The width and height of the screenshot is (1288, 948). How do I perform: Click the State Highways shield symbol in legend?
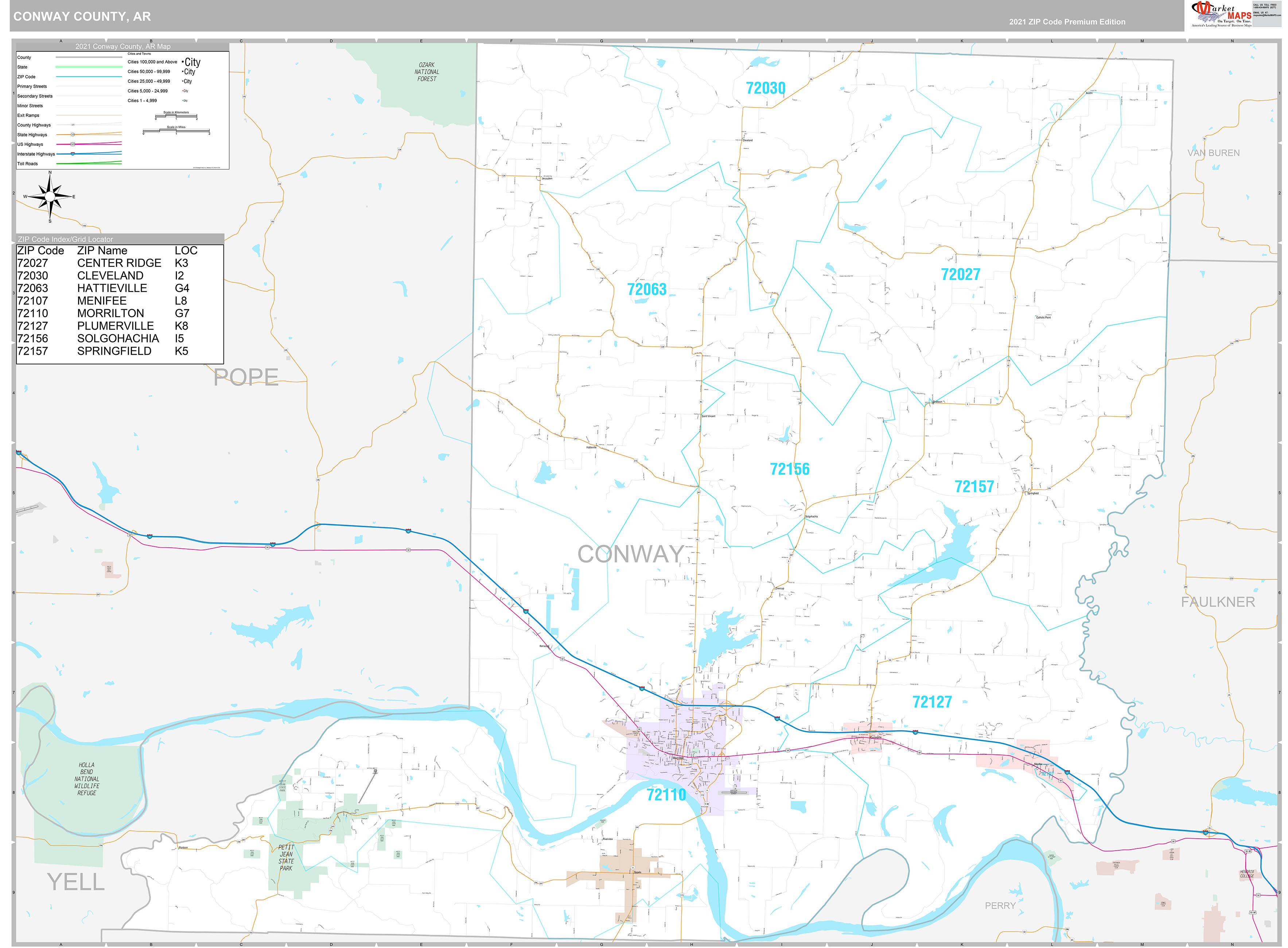(73, 135)
